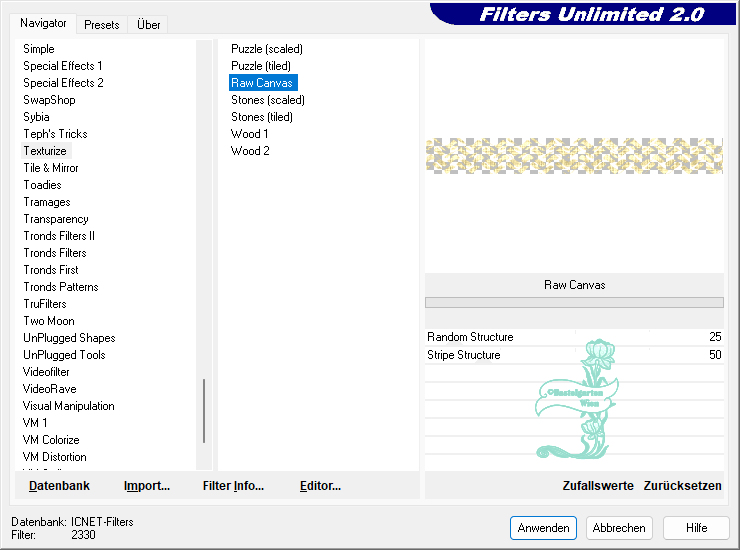Image resolution: width=740 pixels, height=550 pixels.
Task: Select Stones (tiled) in the filter list
Action: (x=262, y=117)
